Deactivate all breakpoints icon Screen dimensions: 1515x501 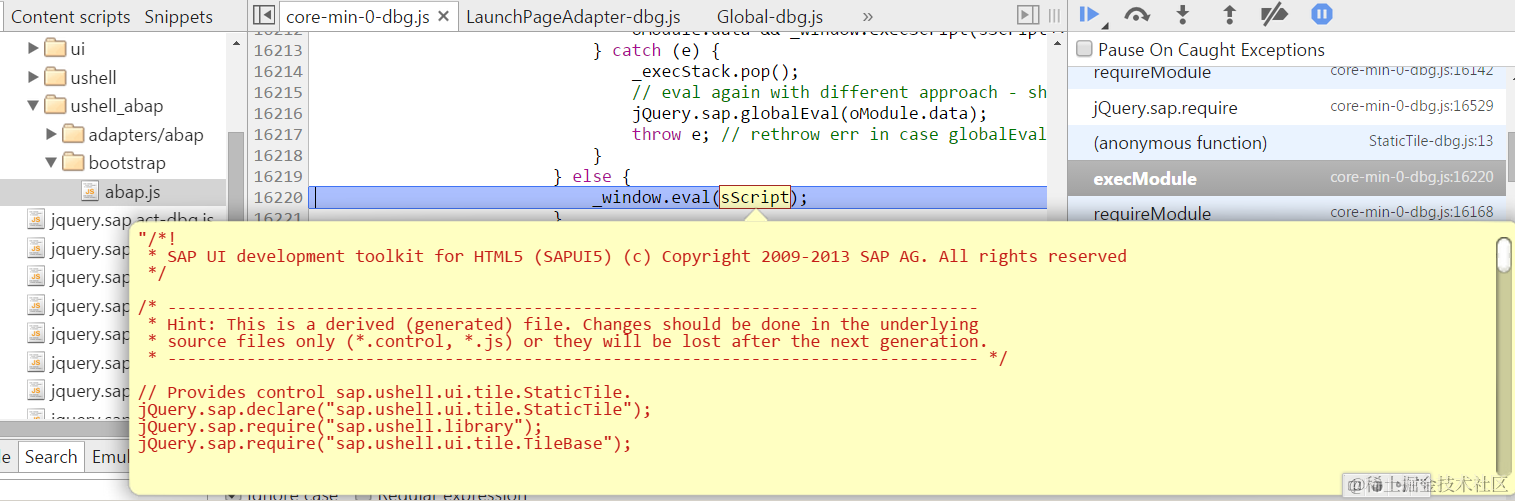tap(1274, 14)
